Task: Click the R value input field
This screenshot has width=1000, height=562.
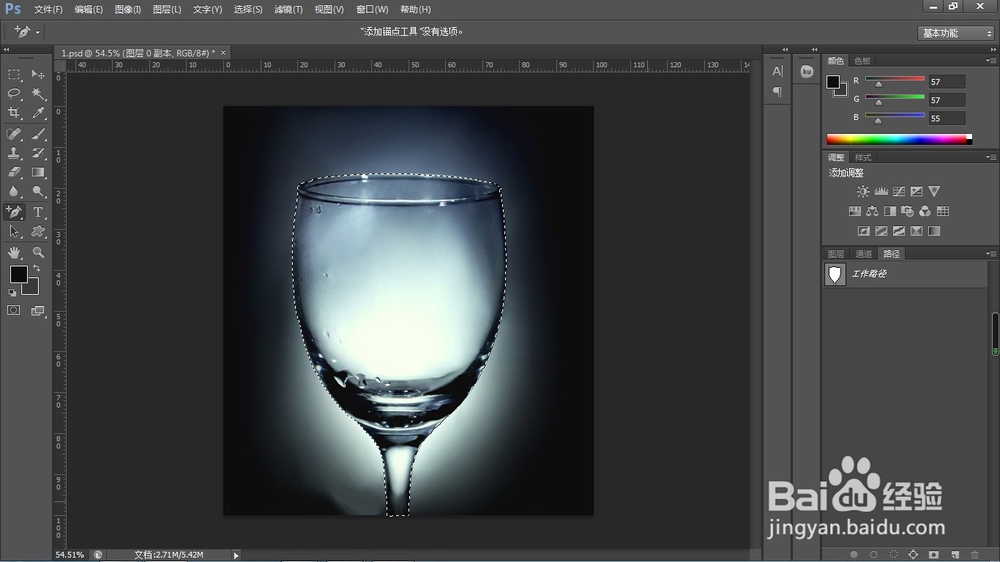Action: pyautogui.click(x=946, y=82)
